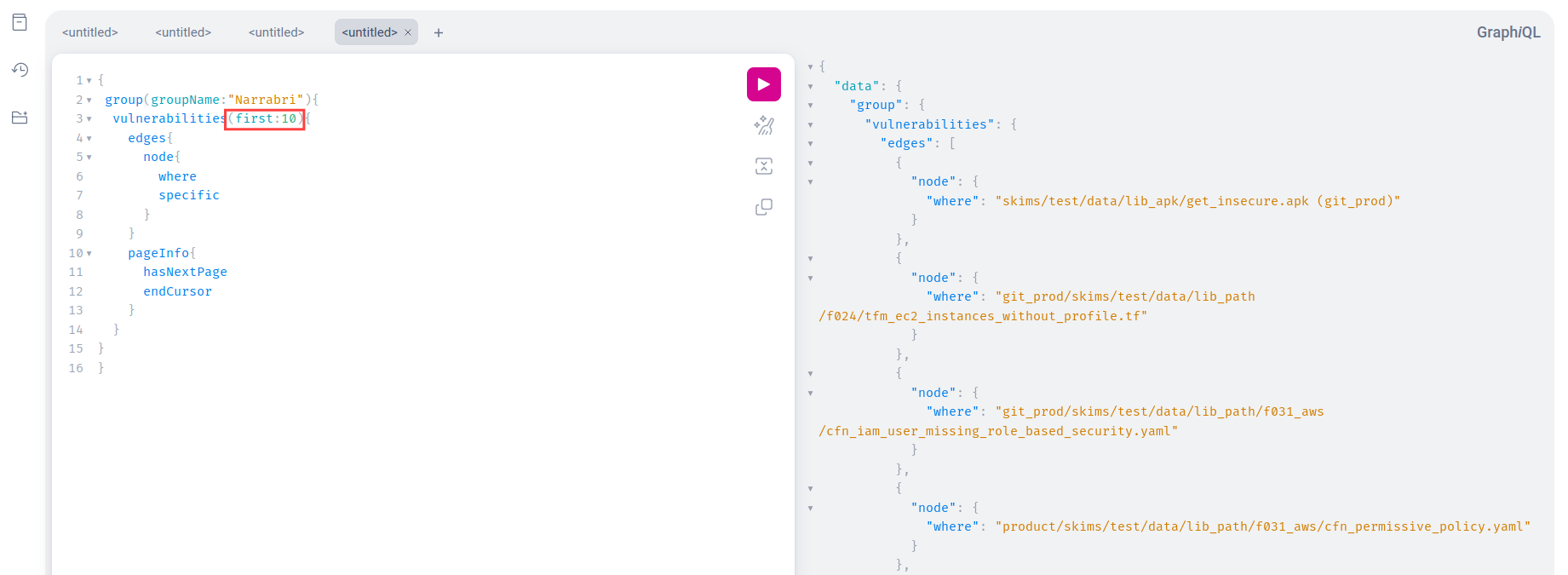
Task: Click the hasNextPage field in the query
Action: [185, 272]
